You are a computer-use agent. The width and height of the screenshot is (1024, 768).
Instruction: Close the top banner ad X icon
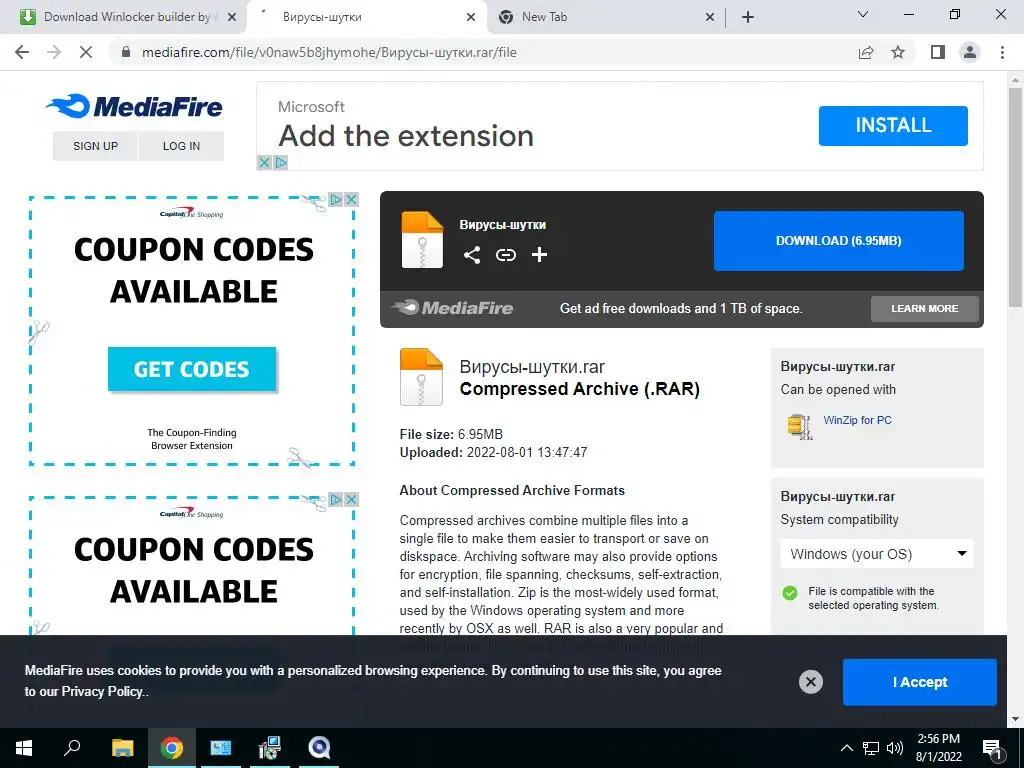pyautogui.click(x=264, y=162)
